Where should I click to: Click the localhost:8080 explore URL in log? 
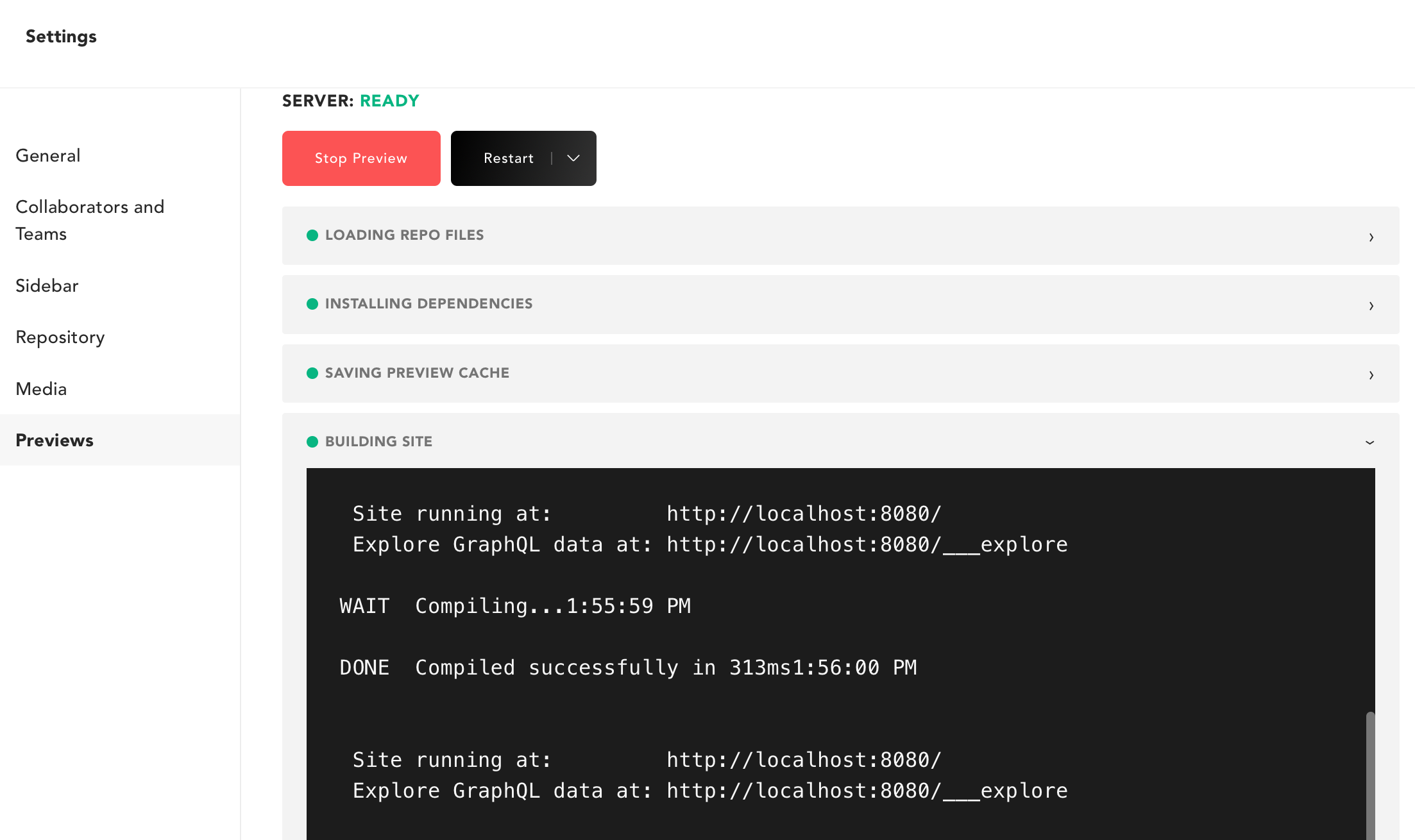(867, 544)
